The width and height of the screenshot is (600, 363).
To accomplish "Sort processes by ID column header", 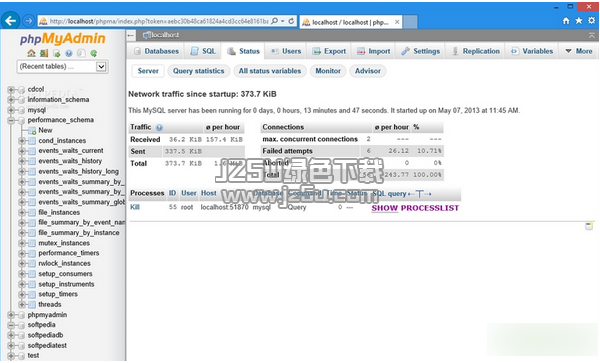I will (173, 194).
